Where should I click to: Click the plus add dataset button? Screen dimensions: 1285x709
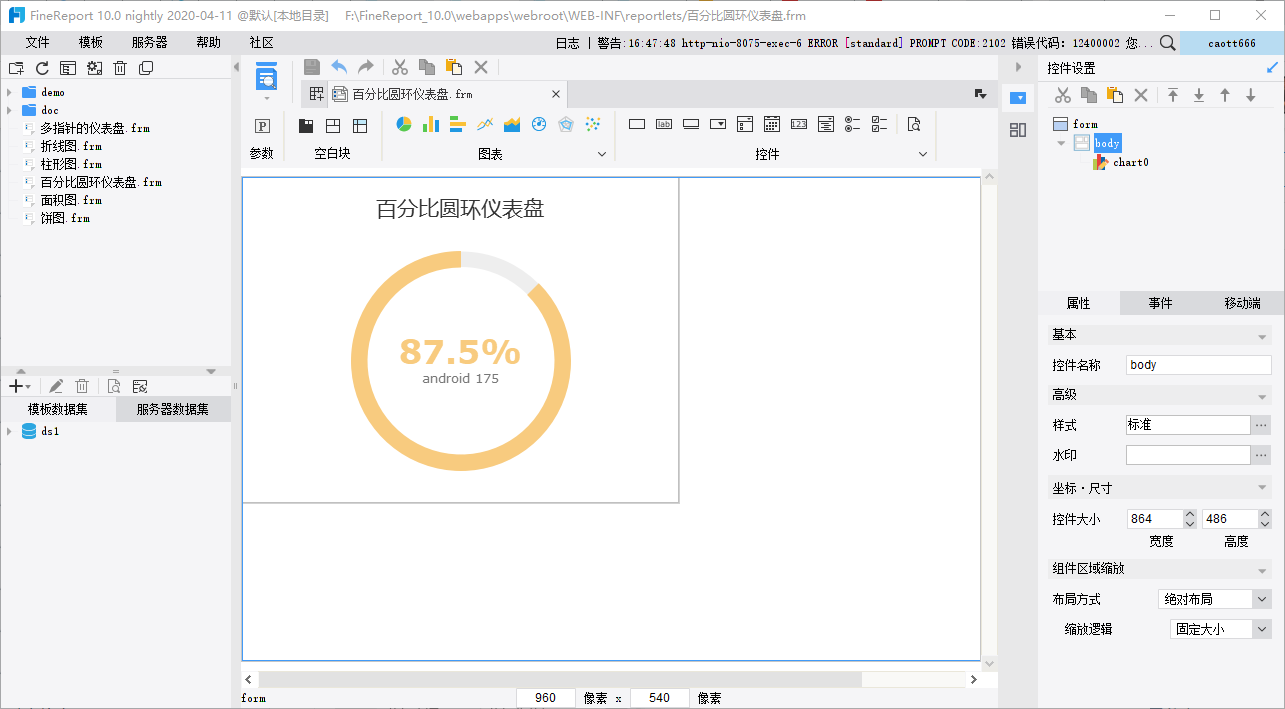19,386
